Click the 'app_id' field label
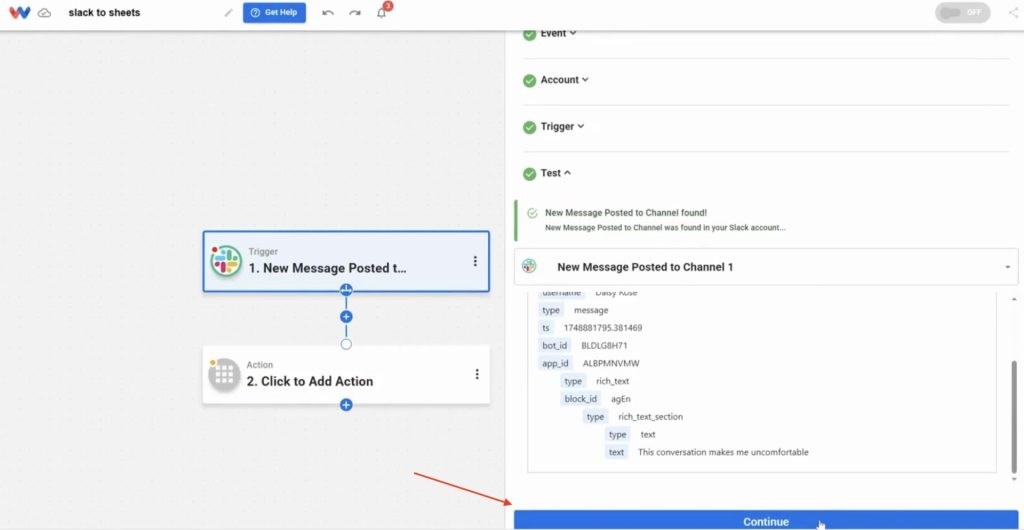The height and width of the screenshot is (530, 1024). click(x=556, y=364)
